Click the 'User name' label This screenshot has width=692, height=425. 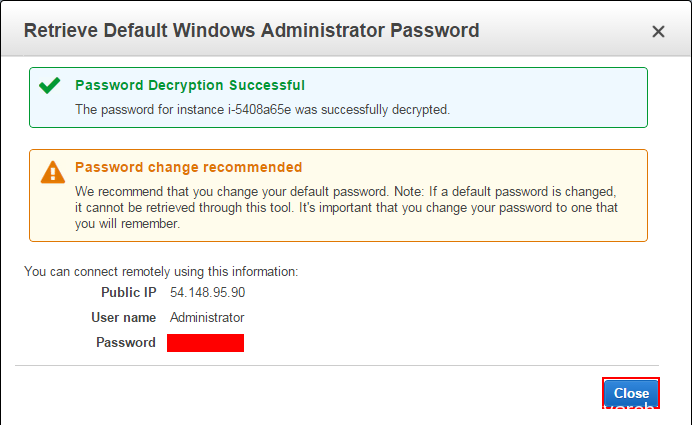(123, 317)
